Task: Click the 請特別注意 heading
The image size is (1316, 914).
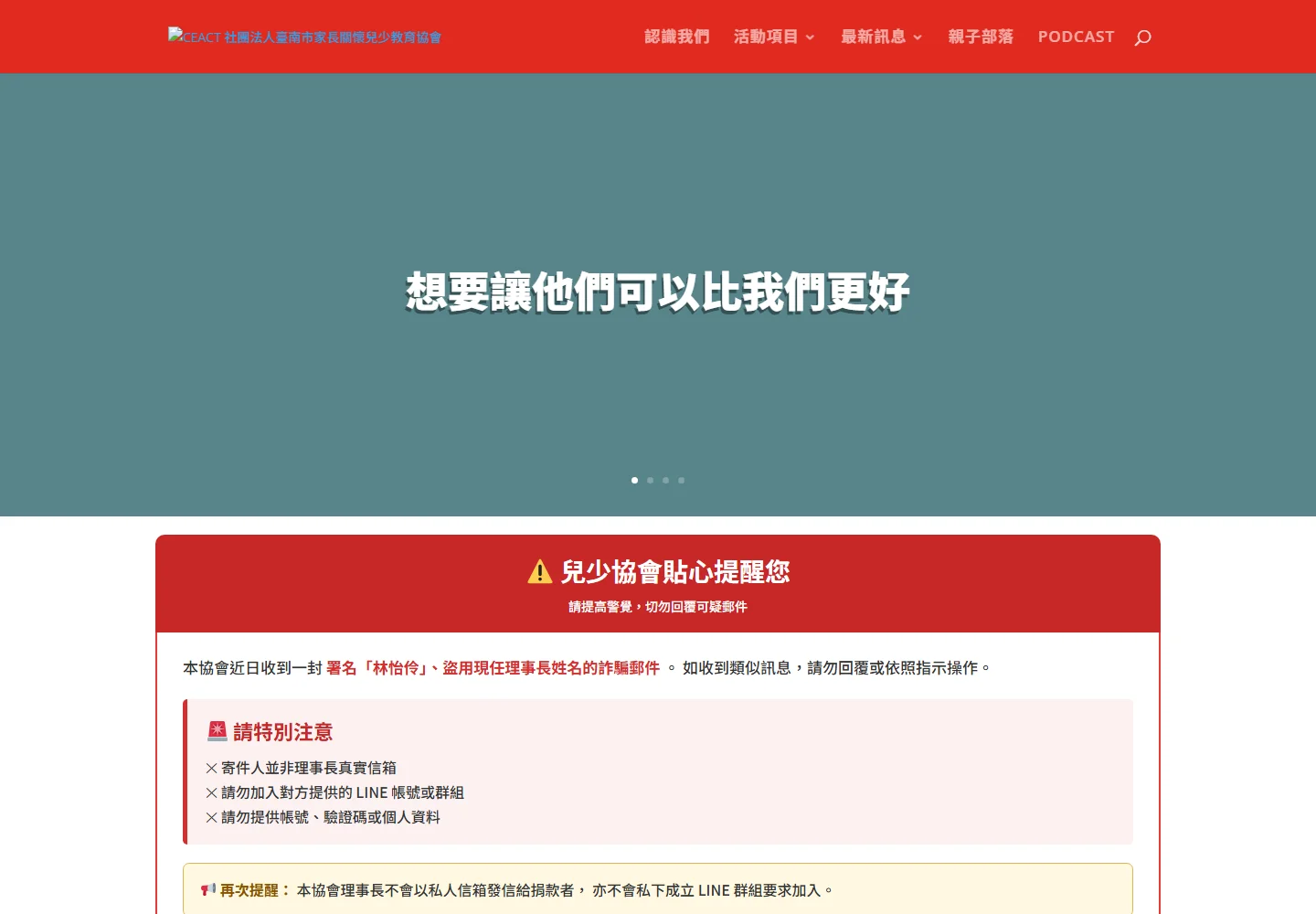Action: pos(283,732)
